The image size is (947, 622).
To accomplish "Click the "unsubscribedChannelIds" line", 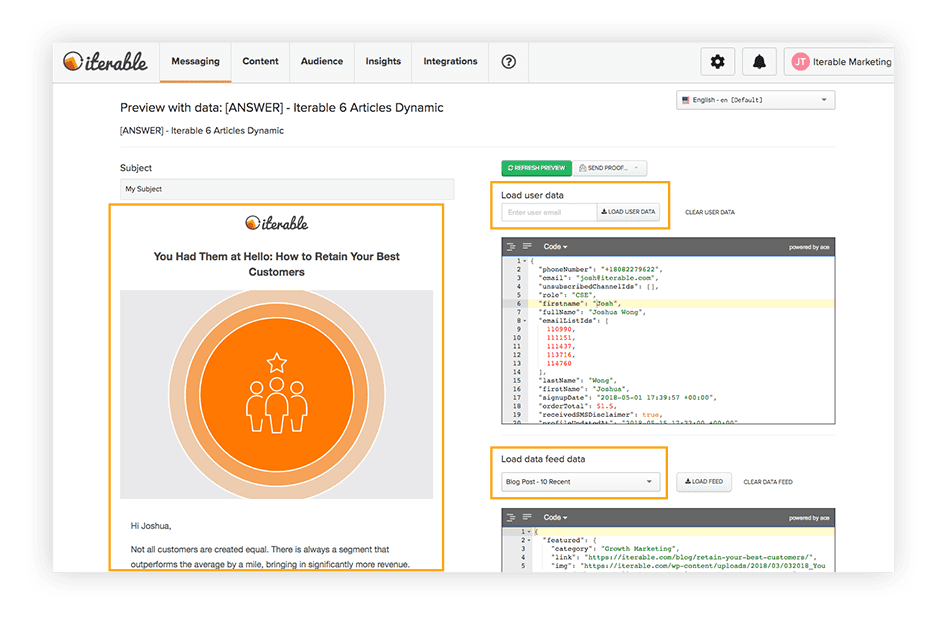I will 598,286.
